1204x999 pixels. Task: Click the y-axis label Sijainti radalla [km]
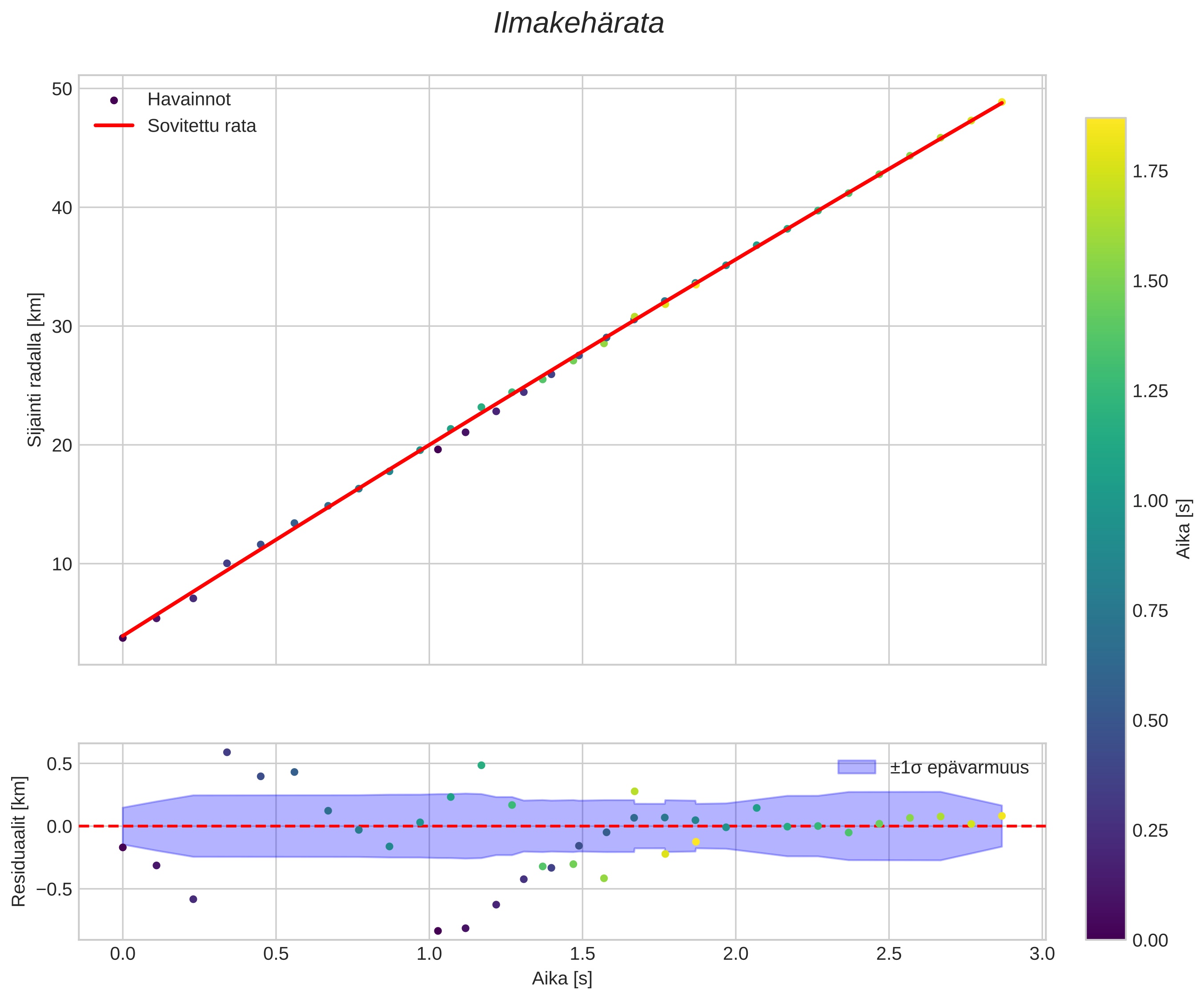point(35,370)
